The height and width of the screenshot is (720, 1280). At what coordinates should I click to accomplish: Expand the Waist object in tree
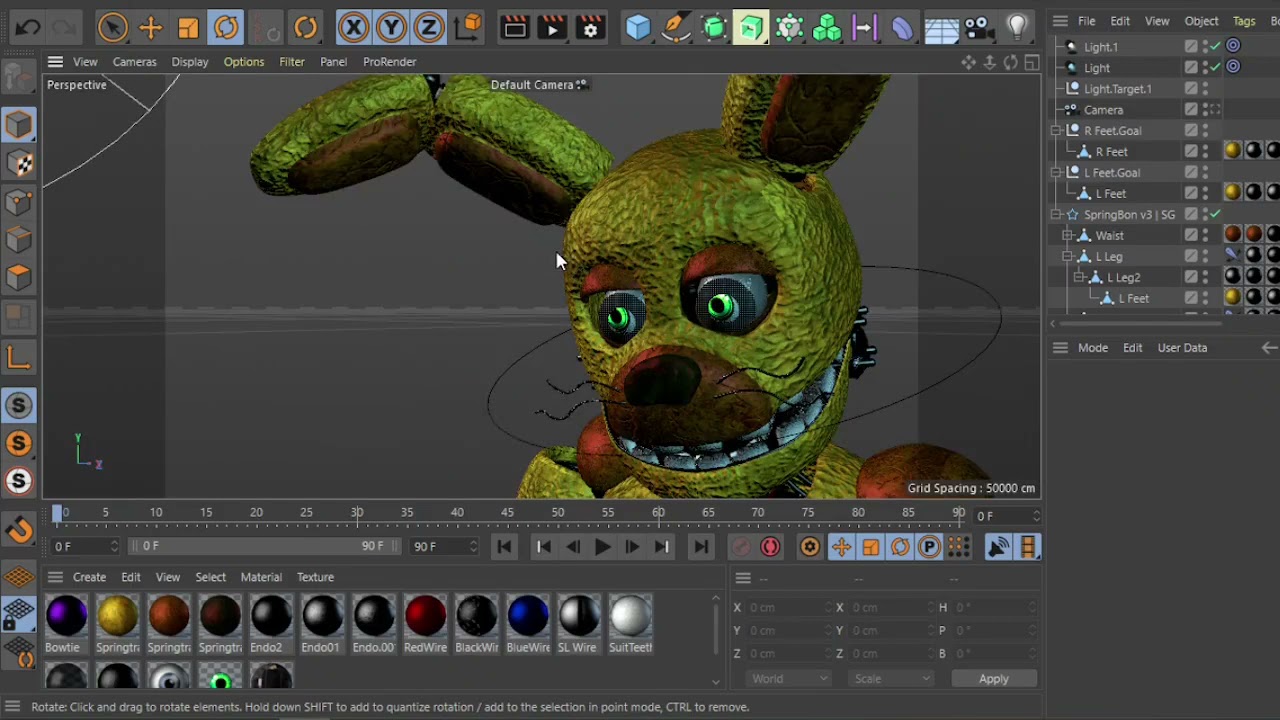click(x=1068, y=236)
